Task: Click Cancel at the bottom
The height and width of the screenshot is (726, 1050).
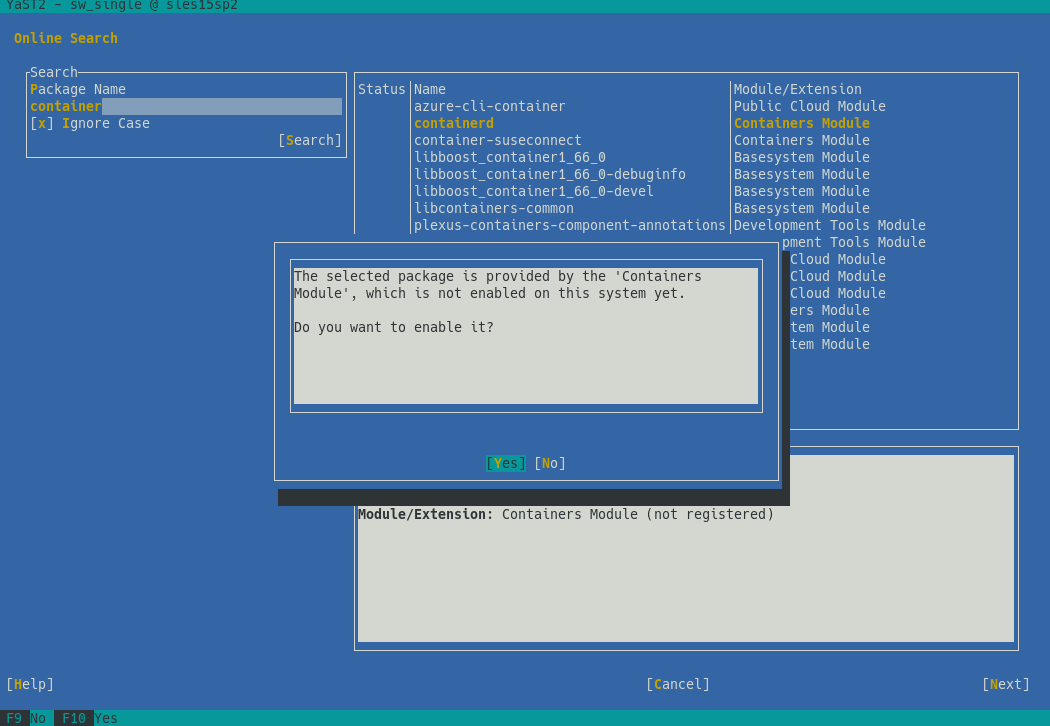Action: coord(677,684)
